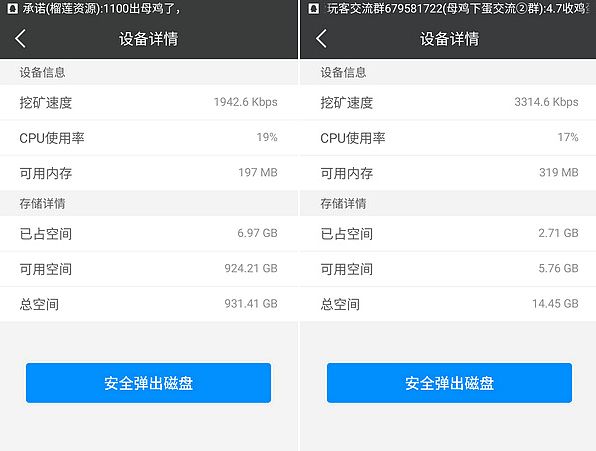The height and width of the screenshot is (451, 596).
Task: Open QQ notification icon in left status bar
Action: coord(13,8)
